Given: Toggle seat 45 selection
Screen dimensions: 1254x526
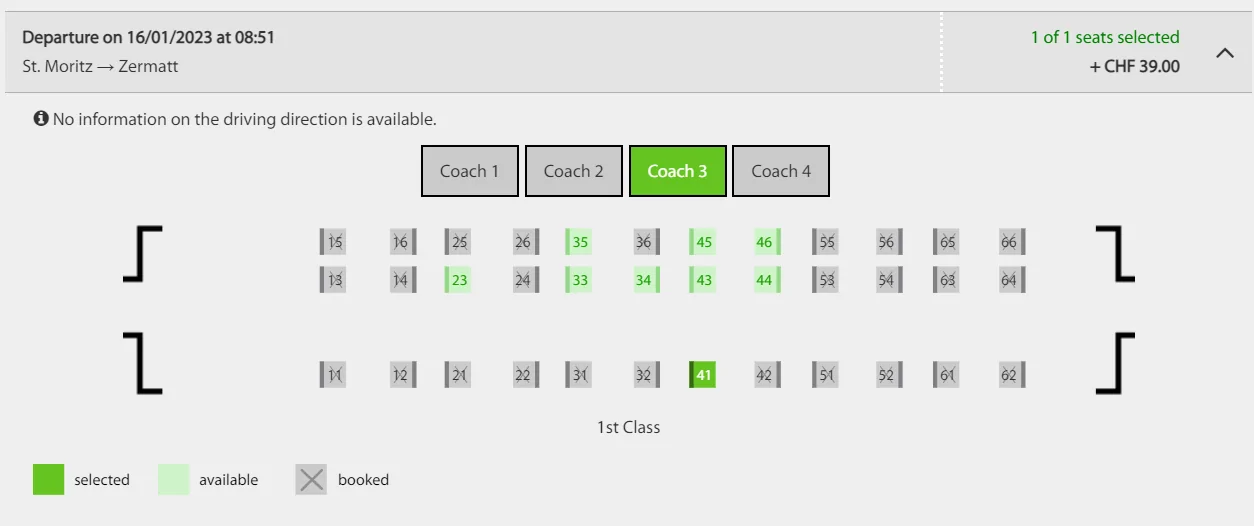Looking at the screenshot, I should pos(703,242).
